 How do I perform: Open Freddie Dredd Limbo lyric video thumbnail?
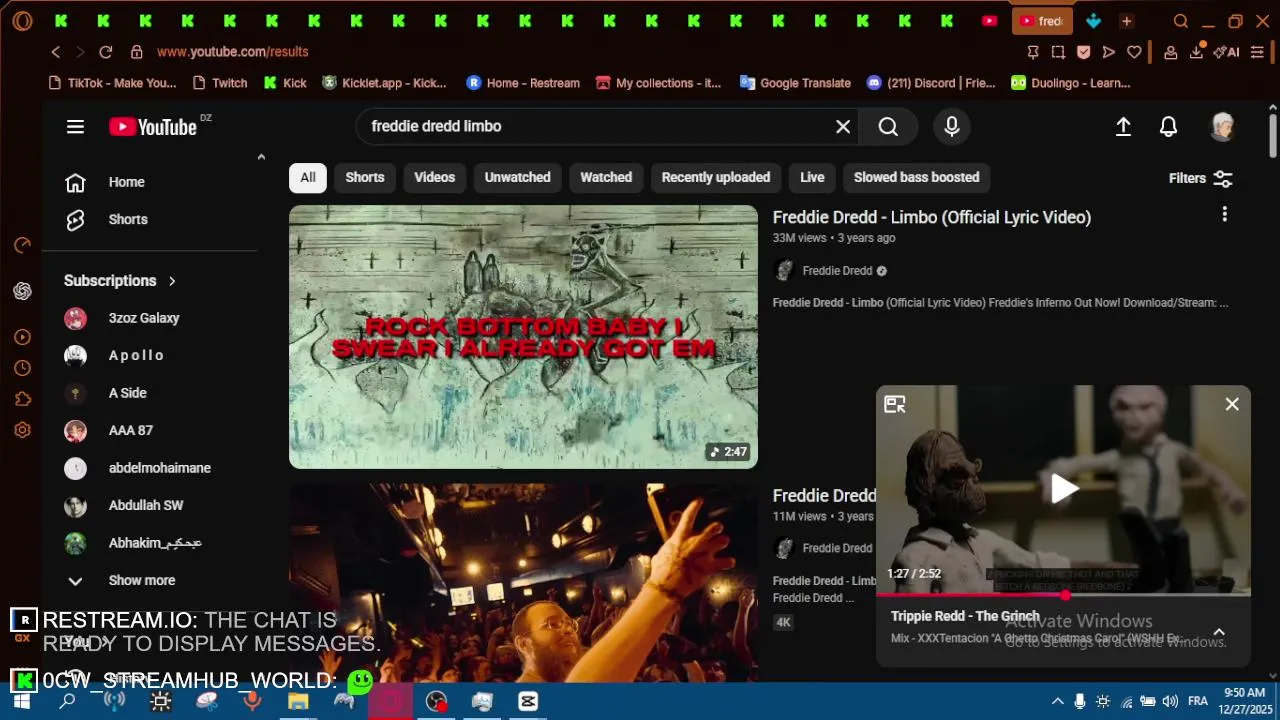(523, 337)
